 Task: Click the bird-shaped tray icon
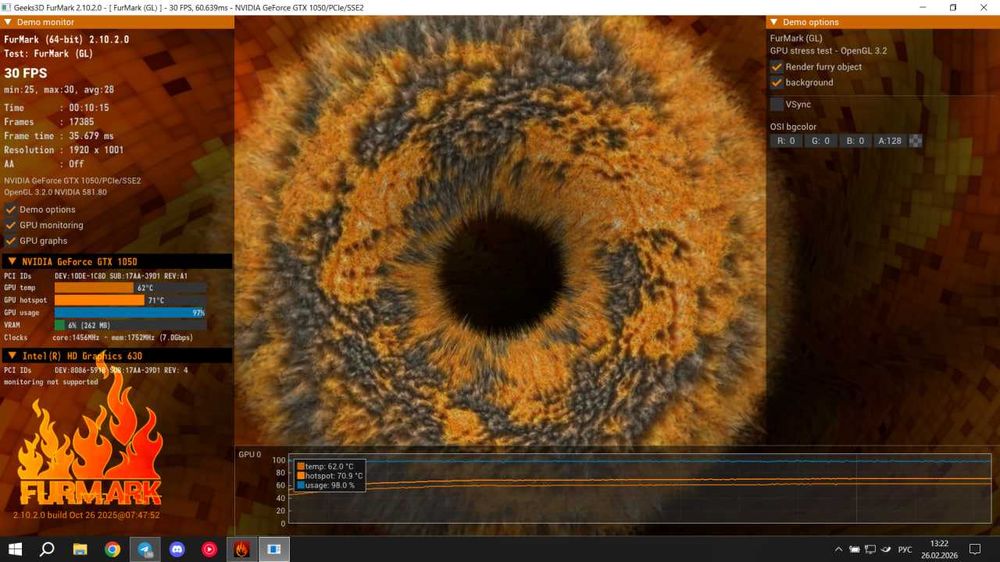click(886, 549)
